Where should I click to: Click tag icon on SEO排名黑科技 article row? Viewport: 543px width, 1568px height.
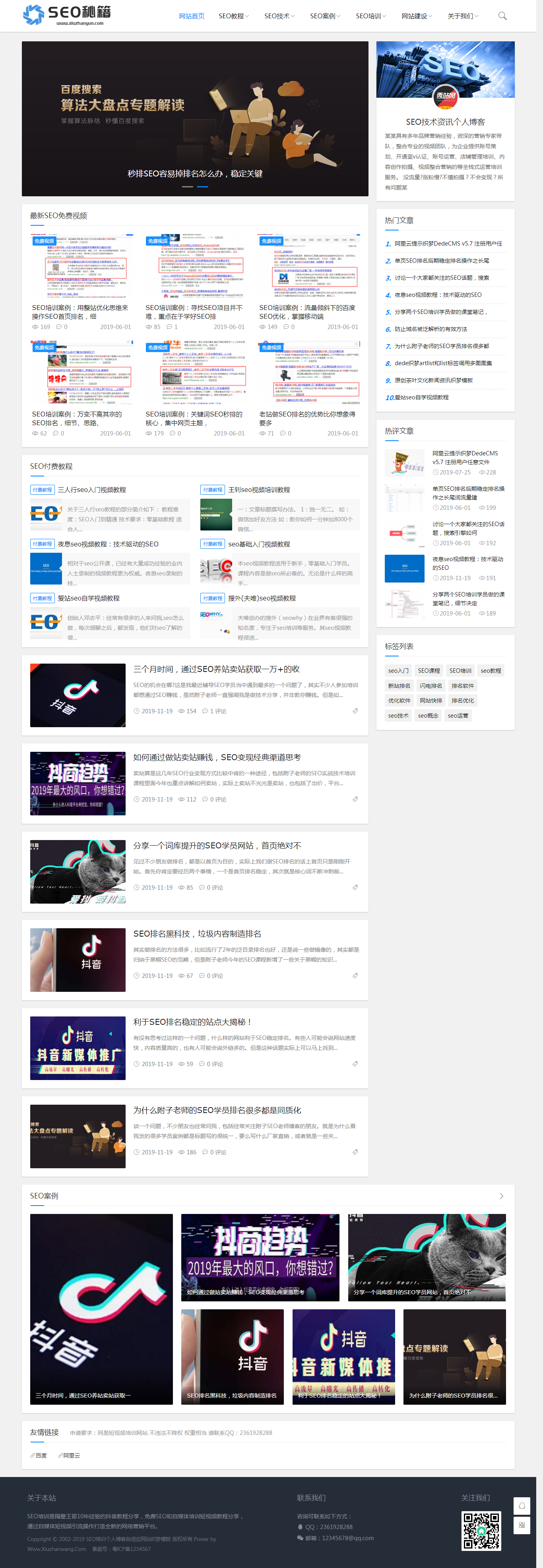(355, 976)
